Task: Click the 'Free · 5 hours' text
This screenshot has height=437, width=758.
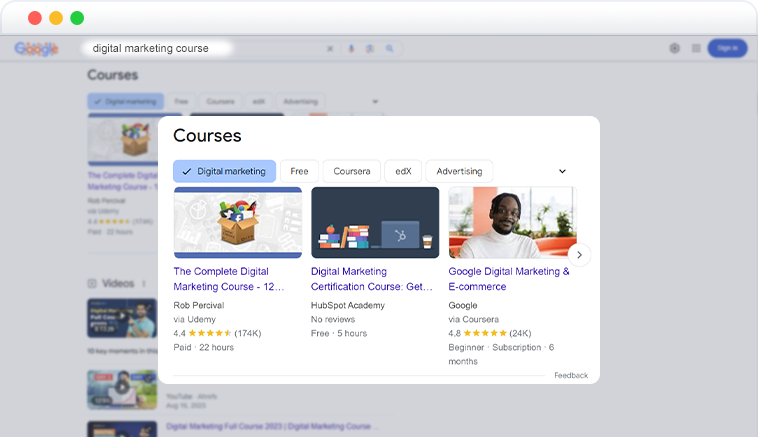Action: pyautogui.click(x=339, y=333)
